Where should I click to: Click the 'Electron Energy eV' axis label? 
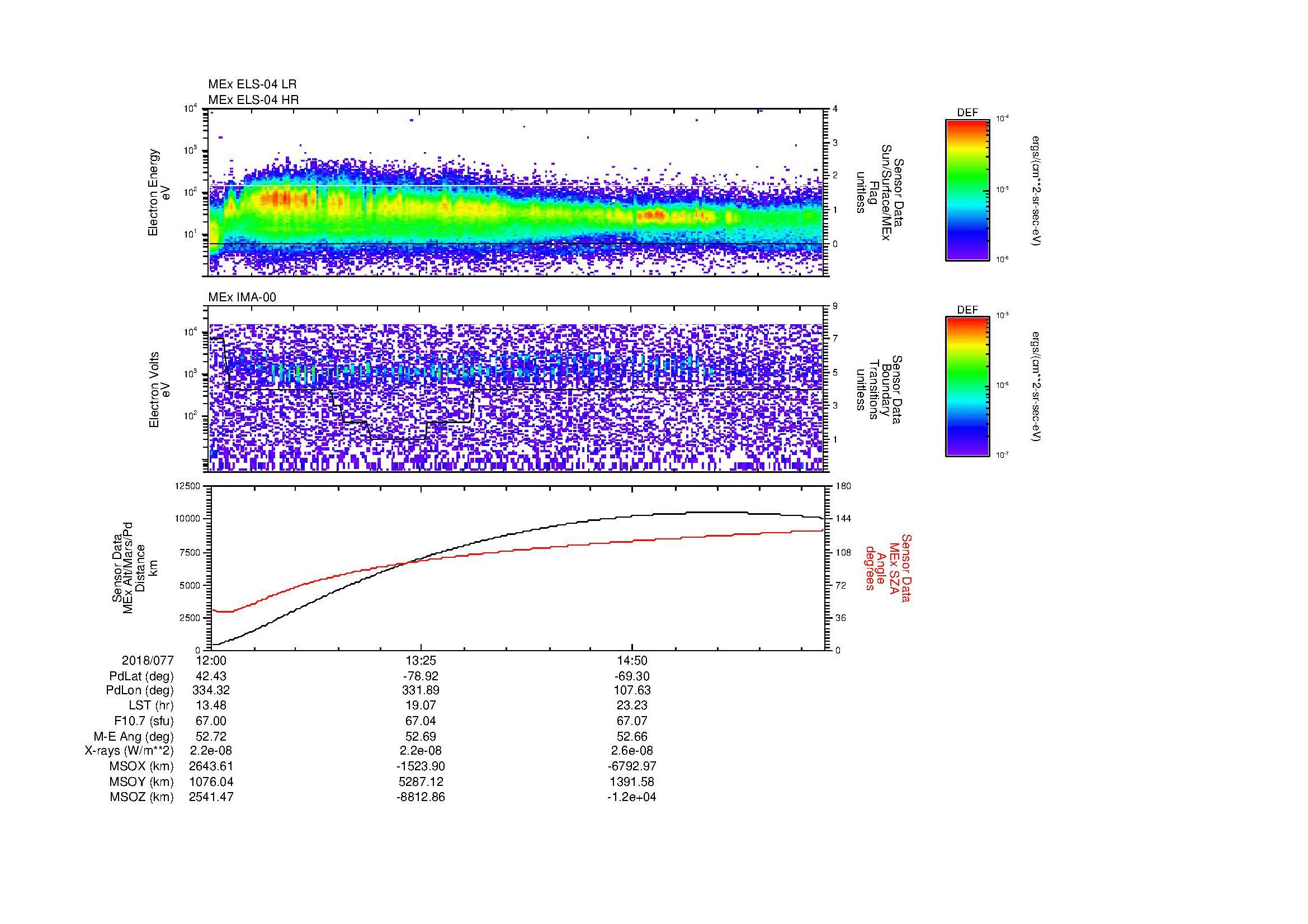click(x=159, y=192)
